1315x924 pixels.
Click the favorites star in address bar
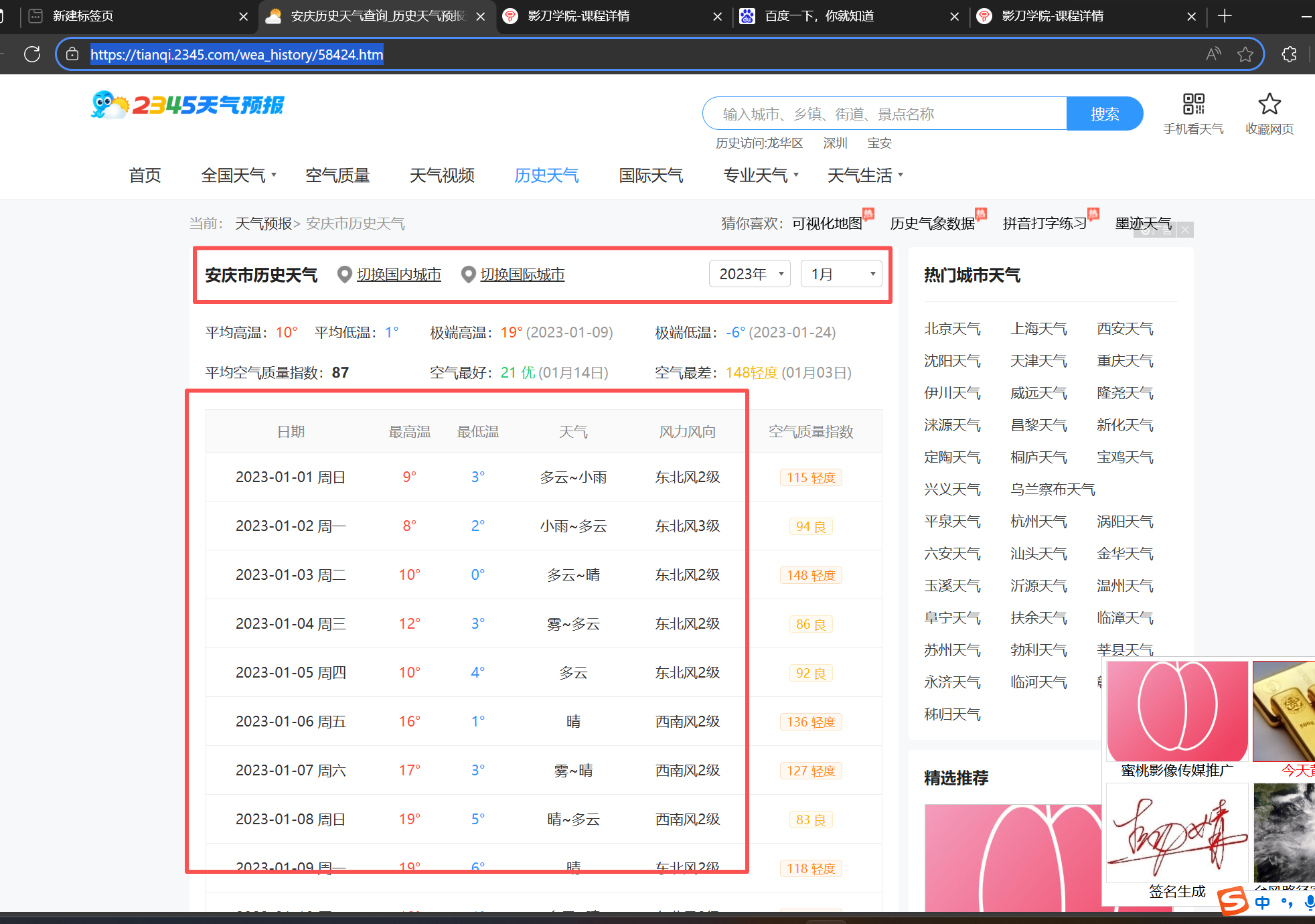(x=1245, y=54)
